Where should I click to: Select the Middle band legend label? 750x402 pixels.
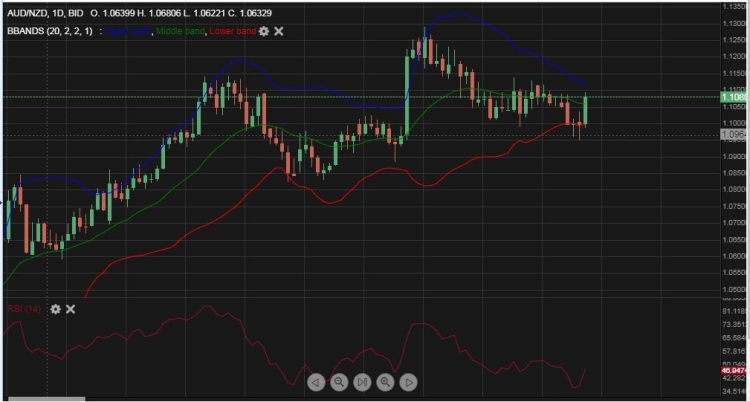[x=181, y=32]
